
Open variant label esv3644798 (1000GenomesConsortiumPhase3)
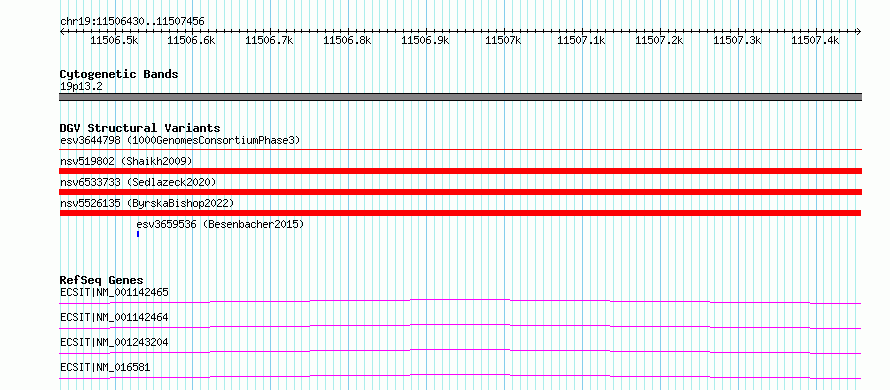180,140
